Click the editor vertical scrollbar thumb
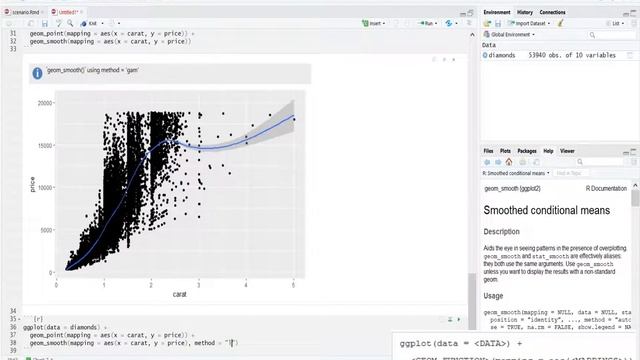 (472, 301)
